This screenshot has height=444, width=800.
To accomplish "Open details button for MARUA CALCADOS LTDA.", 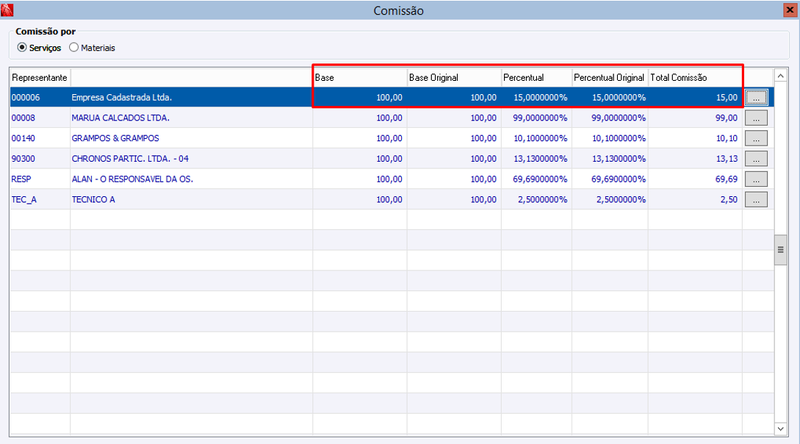I will 756,118.
